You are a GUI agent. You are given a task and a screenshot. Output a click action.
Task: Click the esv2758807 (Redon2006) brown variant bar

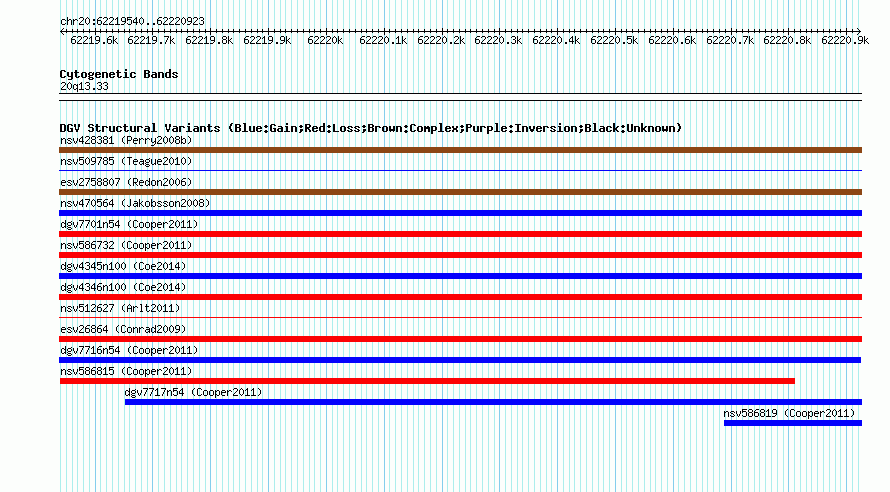click(460, 192)
